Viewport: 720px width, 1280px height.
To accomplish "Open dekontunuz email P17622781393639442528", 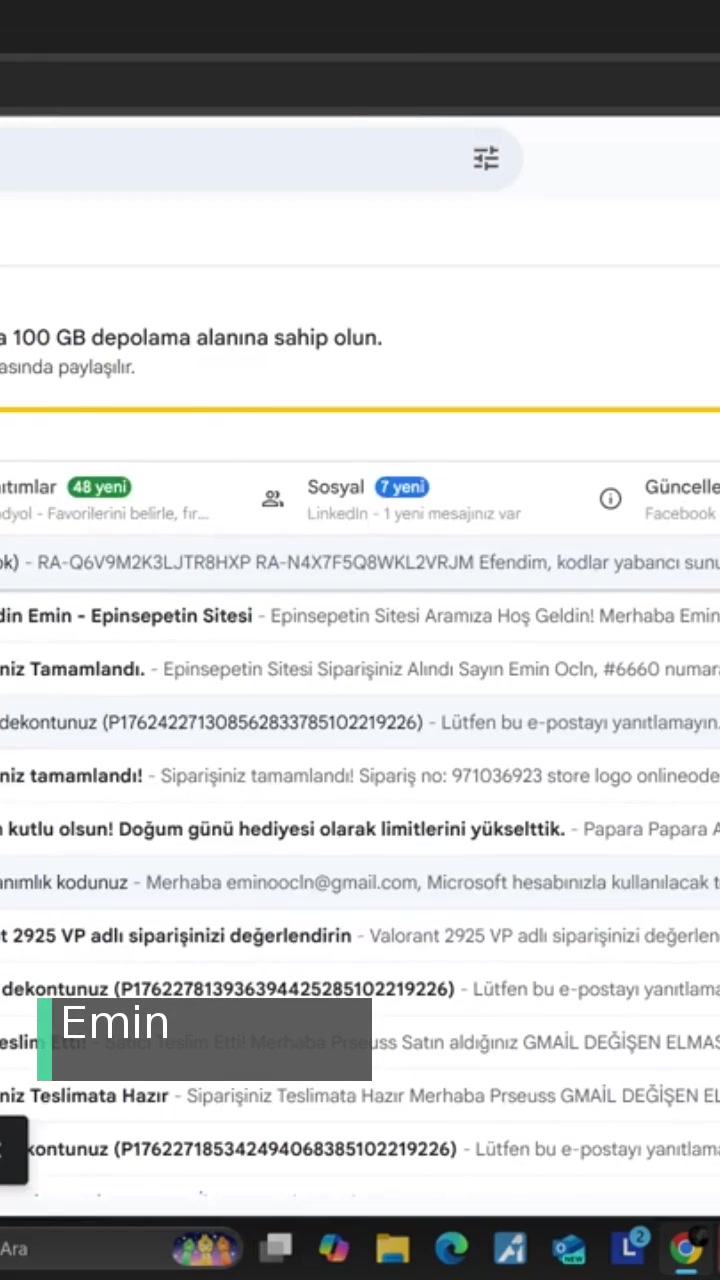I will click(x=360, y=989).
